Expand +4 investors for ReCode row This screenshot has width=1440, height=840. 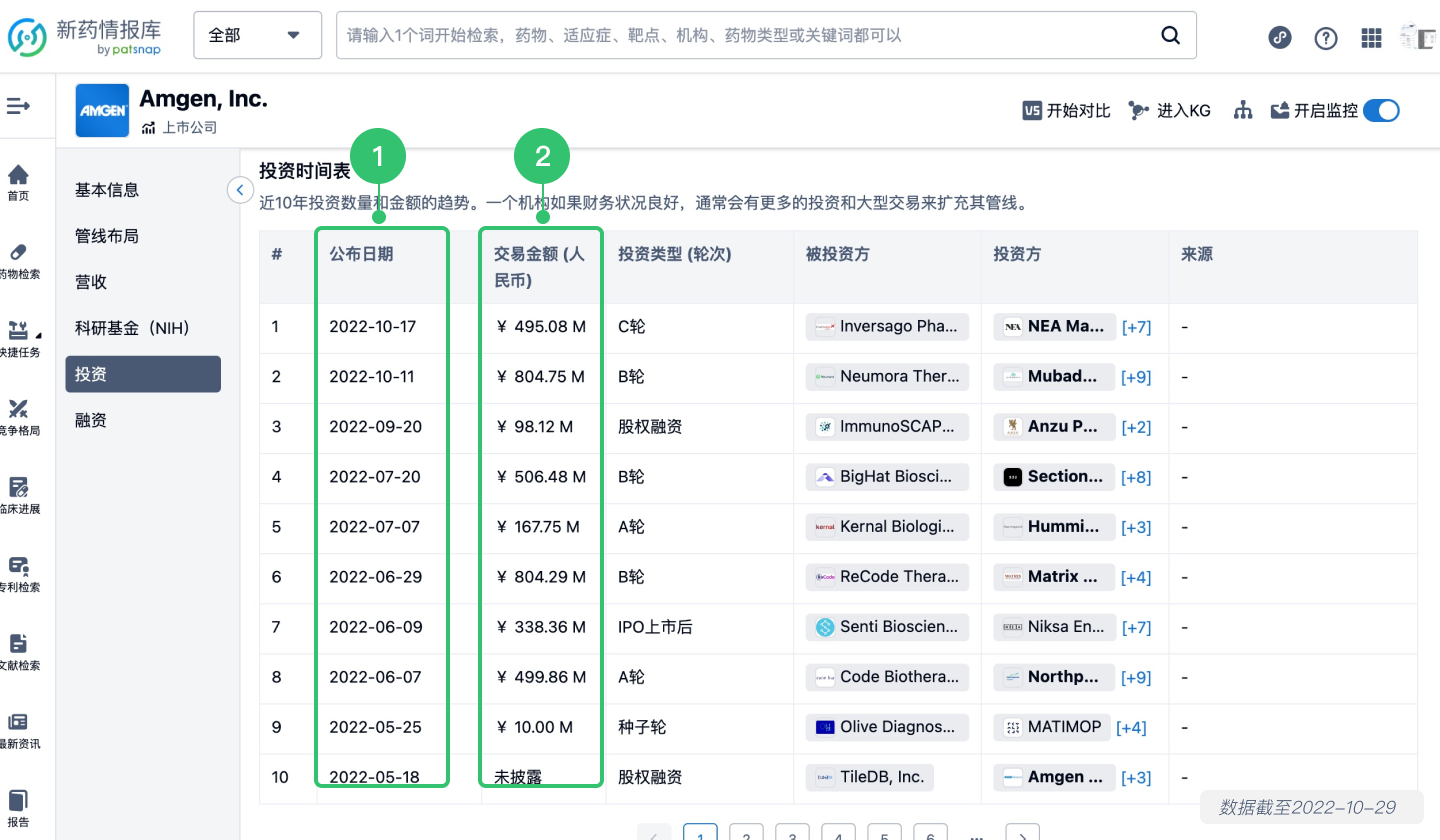tap(1137, 577)
